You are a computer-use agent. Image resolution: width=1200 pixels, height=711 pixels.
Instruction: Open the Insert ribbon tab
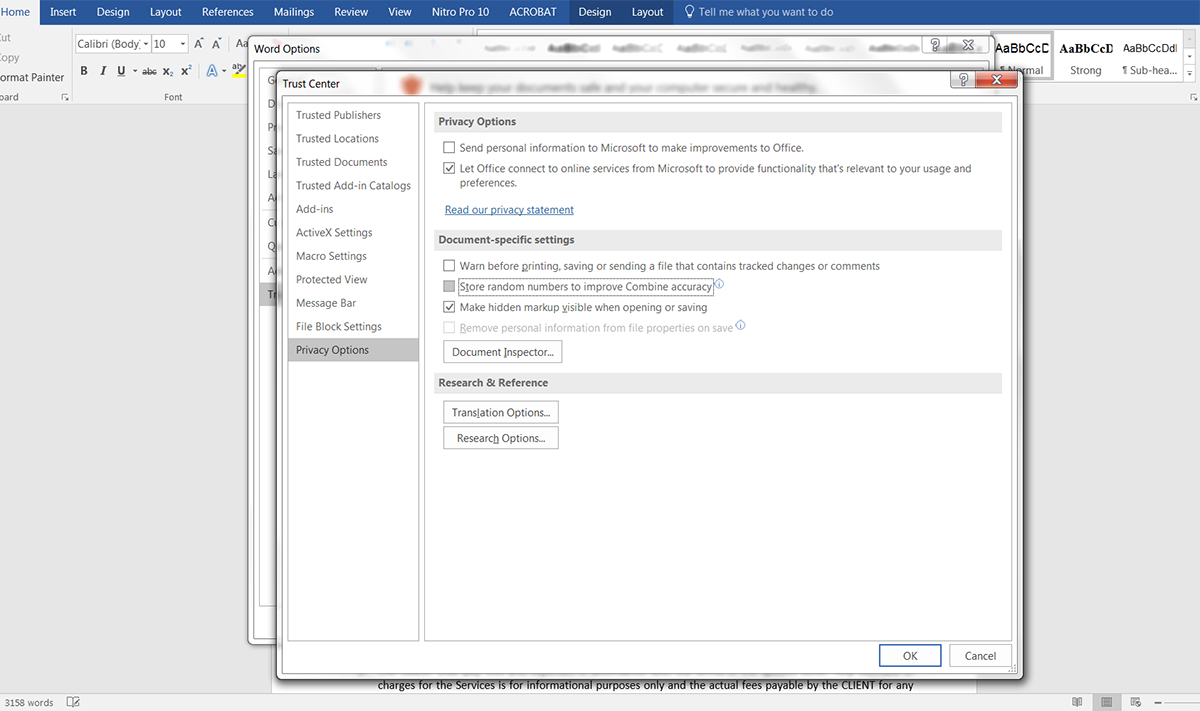pos(63,12)
